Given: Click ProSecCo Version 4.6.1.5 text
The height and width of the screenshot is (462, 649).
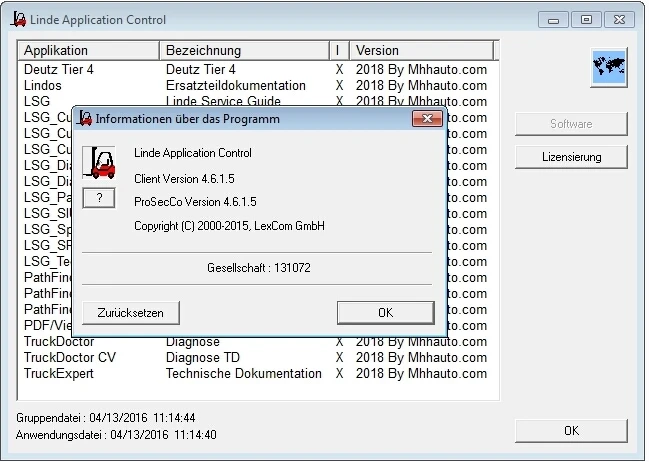Looking at the screenshot, I should pos(195,202).
